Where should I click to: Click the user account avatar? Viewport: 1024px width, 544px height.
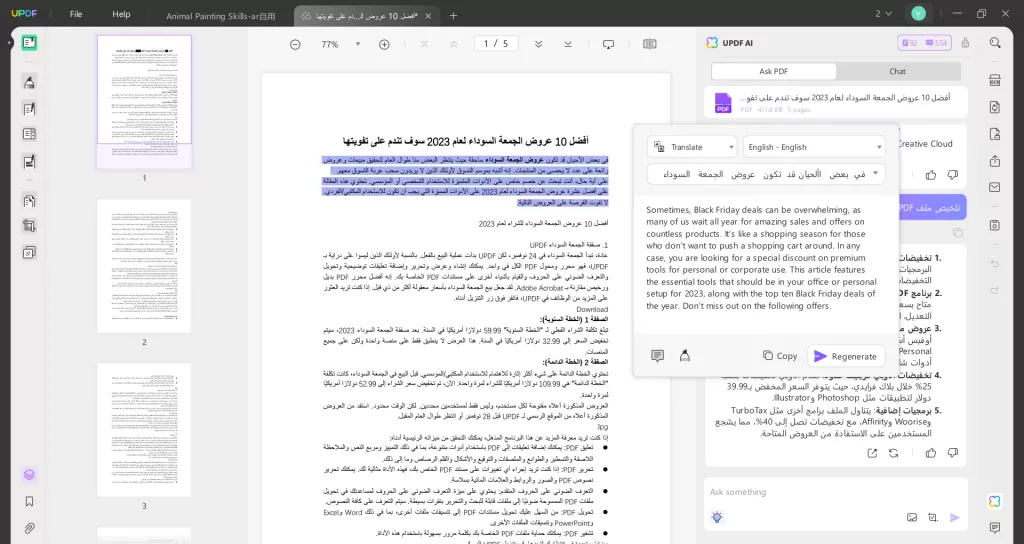[x=918, y=14]
